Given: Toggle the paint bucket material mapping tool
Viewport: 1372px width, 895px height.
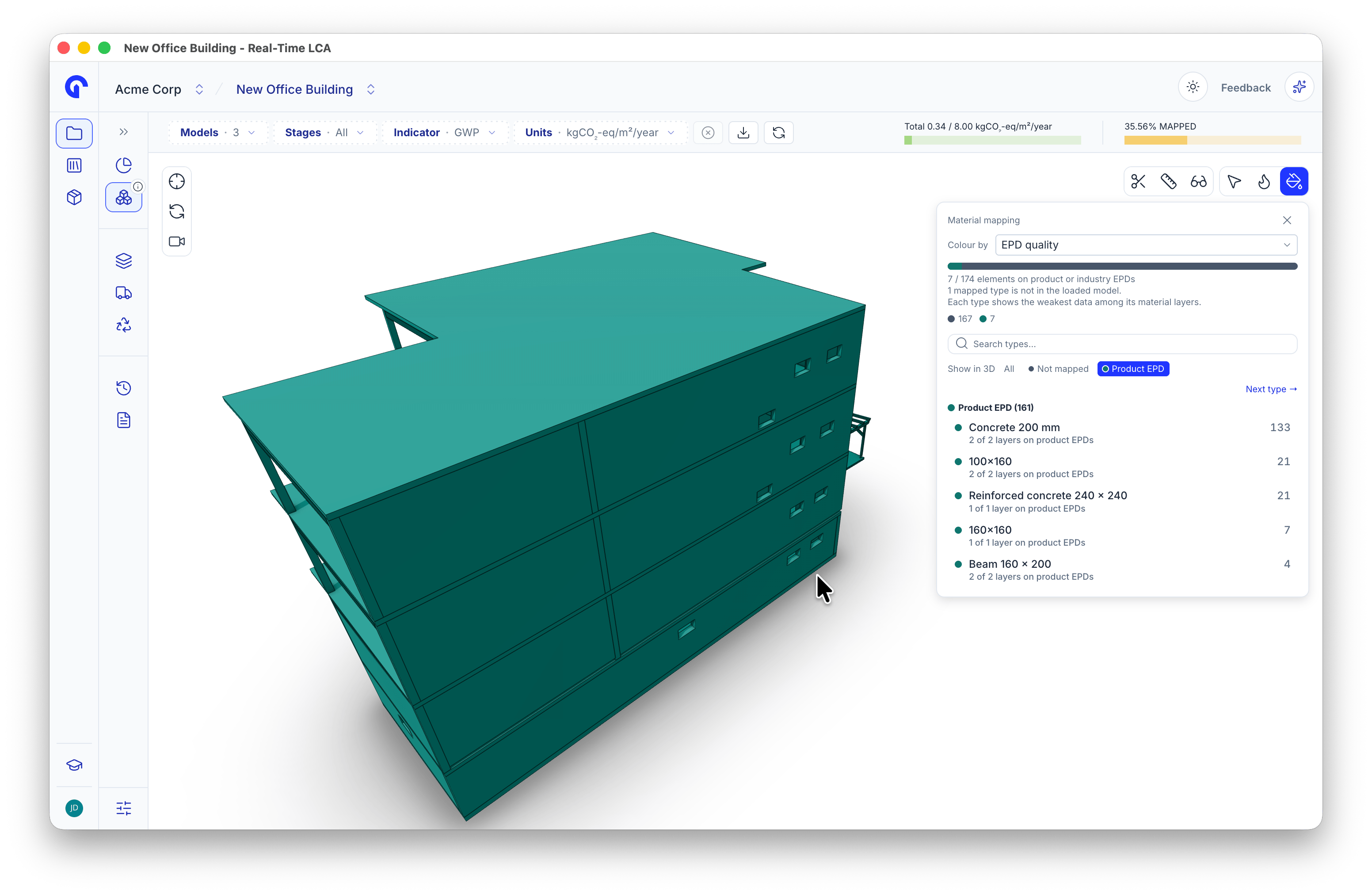Looking at the screenshot, I should pos(1294,182).
